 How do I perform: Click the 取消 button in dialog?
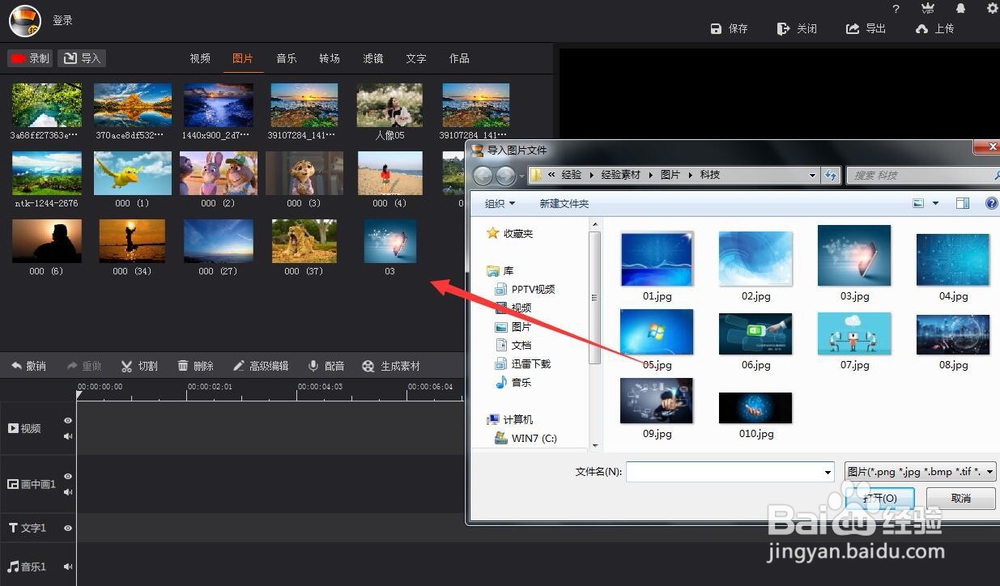960,498
